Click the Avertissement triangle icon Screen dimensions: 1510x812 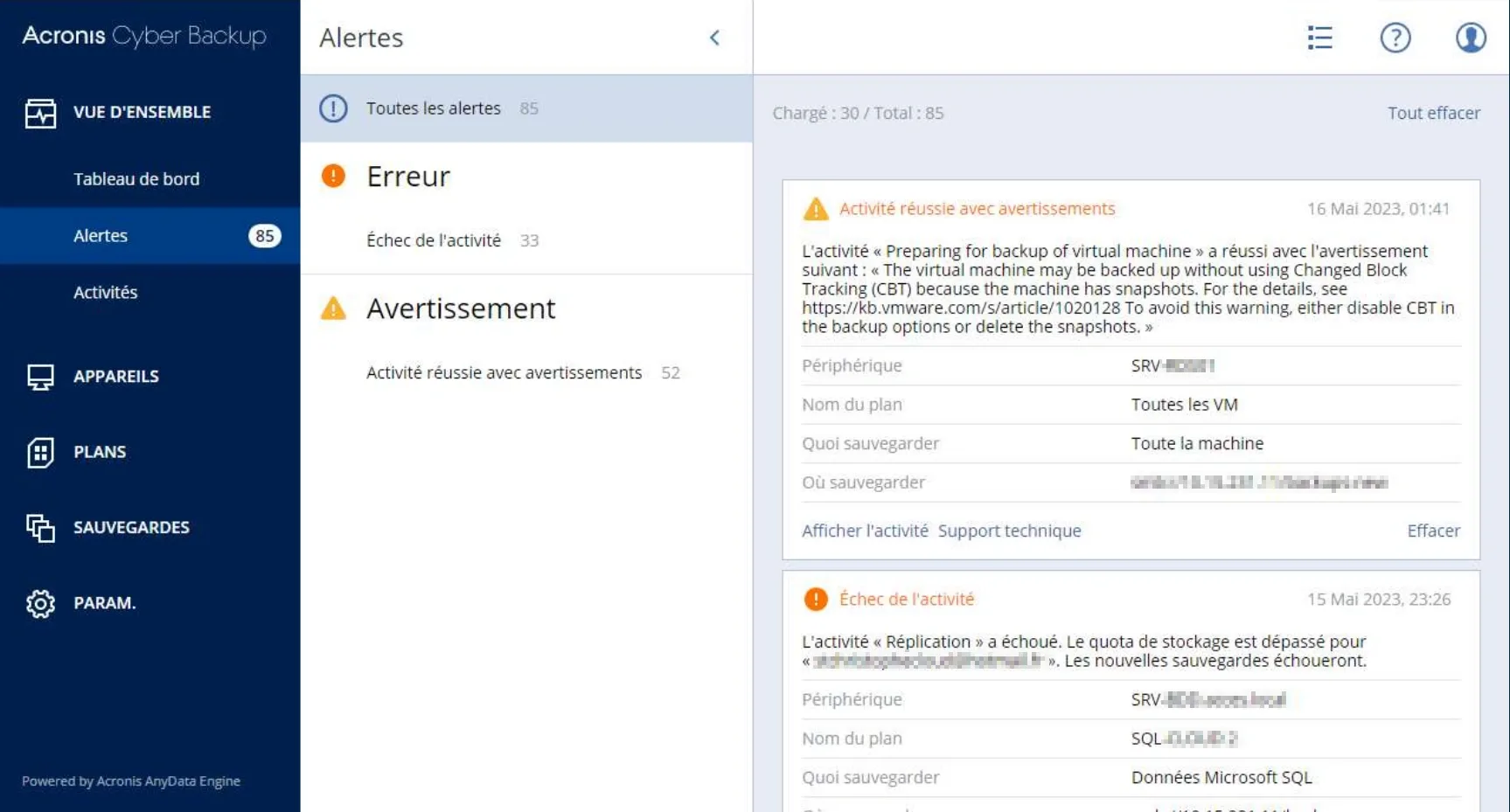(x=333, y=308)
